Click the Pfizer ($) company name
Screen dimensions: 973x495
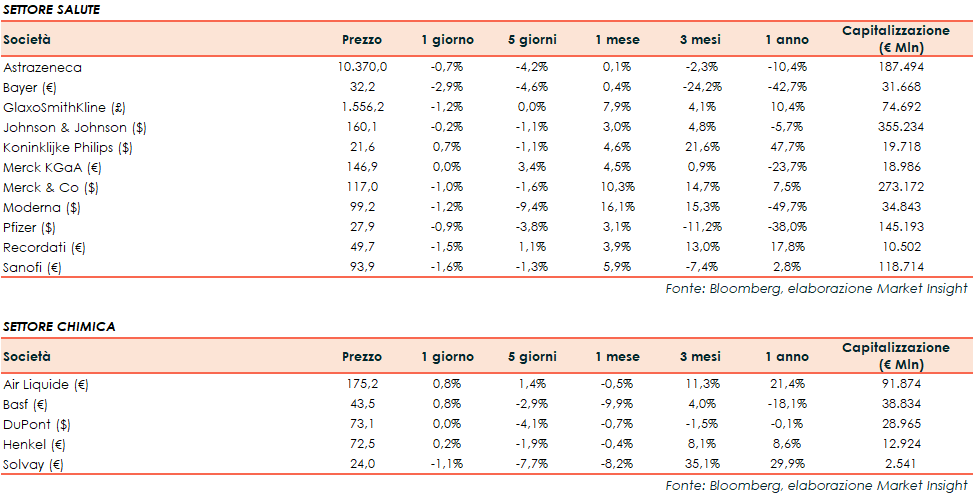(31, 227)
